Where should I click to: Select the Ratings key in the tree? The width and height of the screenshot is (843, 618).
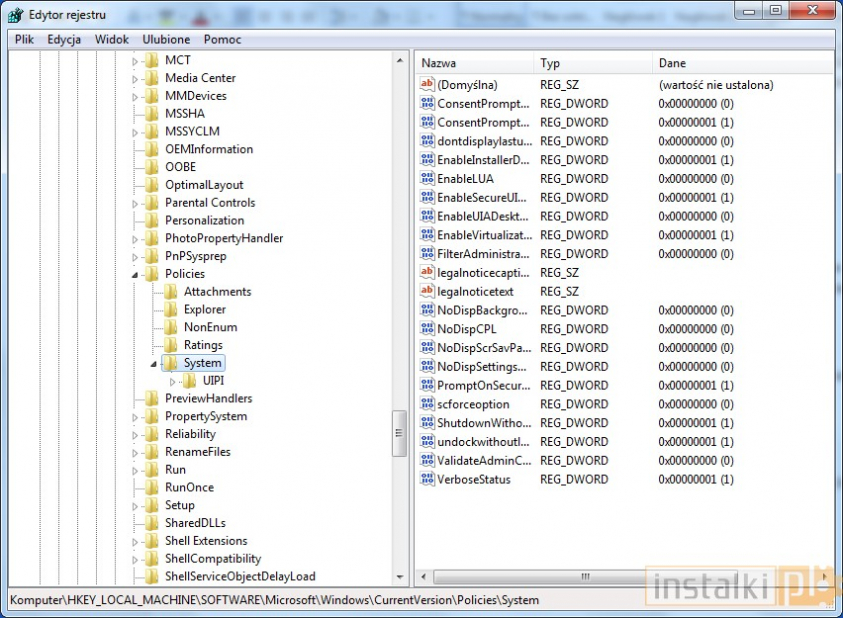(203, 345)
